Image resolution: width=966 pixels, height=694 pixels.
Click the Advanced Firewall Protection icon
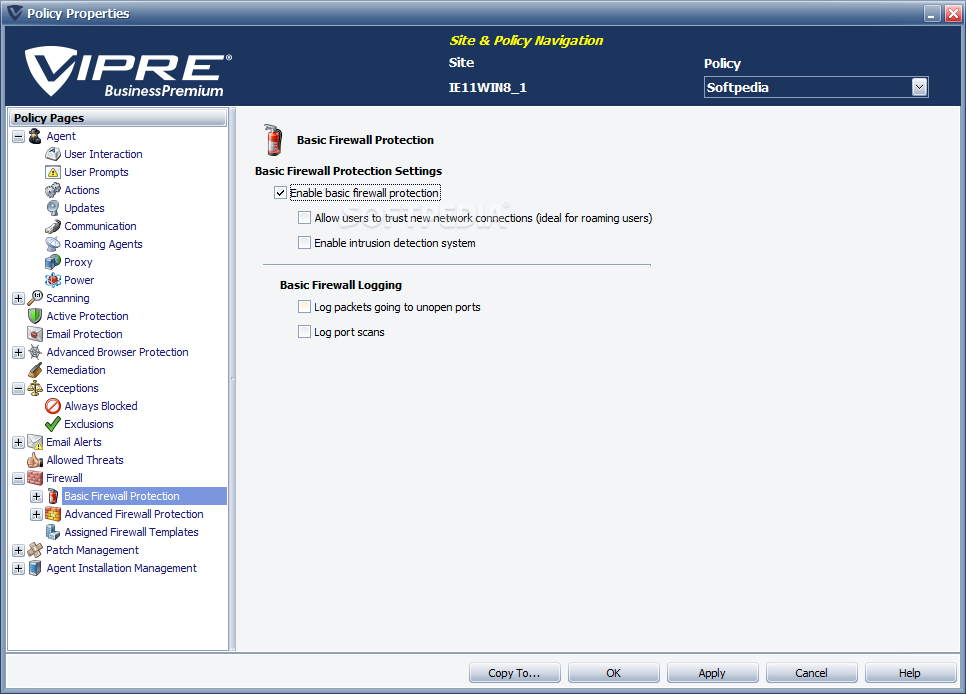pyautogui.click(x=53, y=514)
